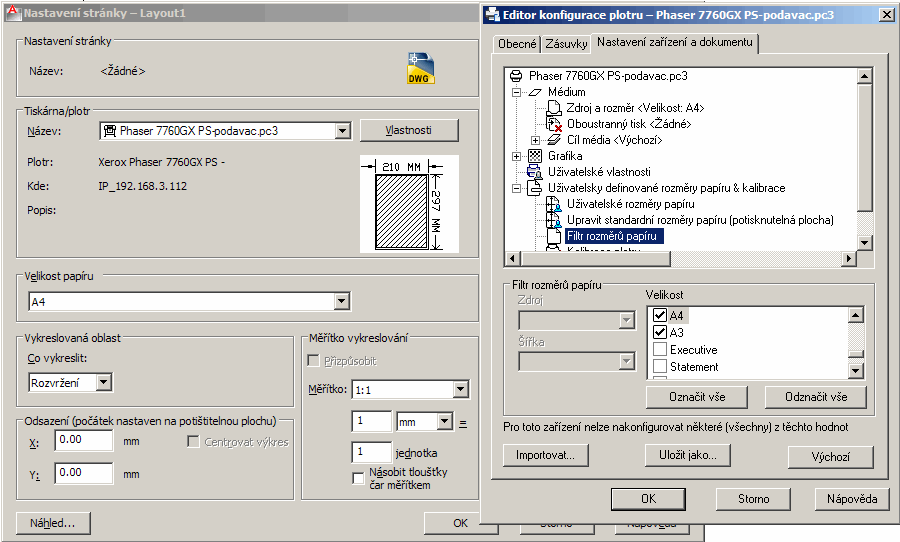Click the X offset input field
Viewport: 900px width, 542px height.
(84, 441)
